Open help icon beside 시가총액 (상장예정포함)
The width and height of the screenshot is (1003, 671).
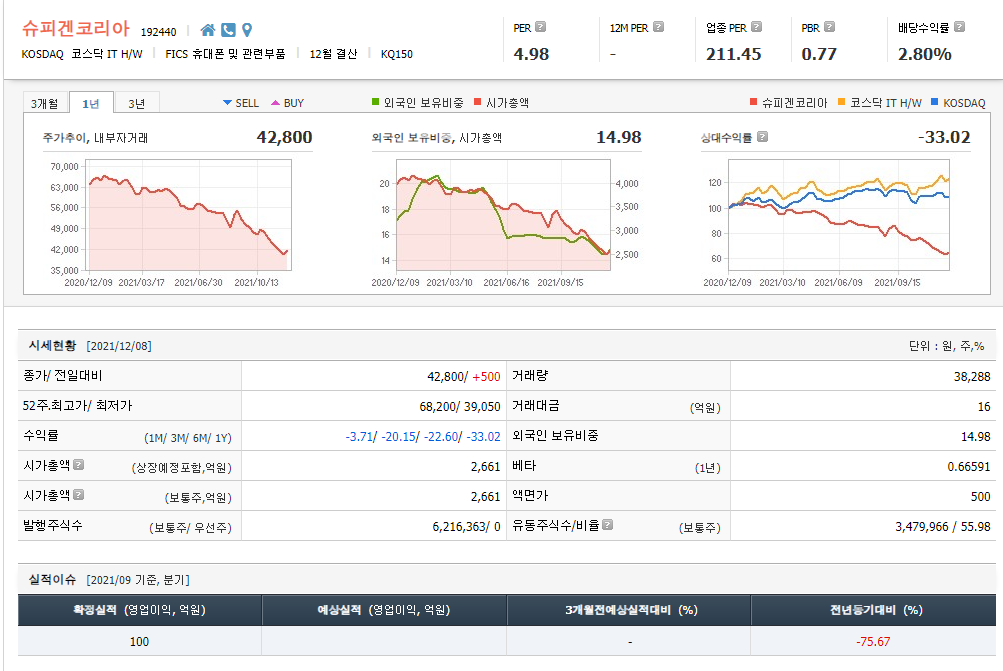tap(79, 464)
